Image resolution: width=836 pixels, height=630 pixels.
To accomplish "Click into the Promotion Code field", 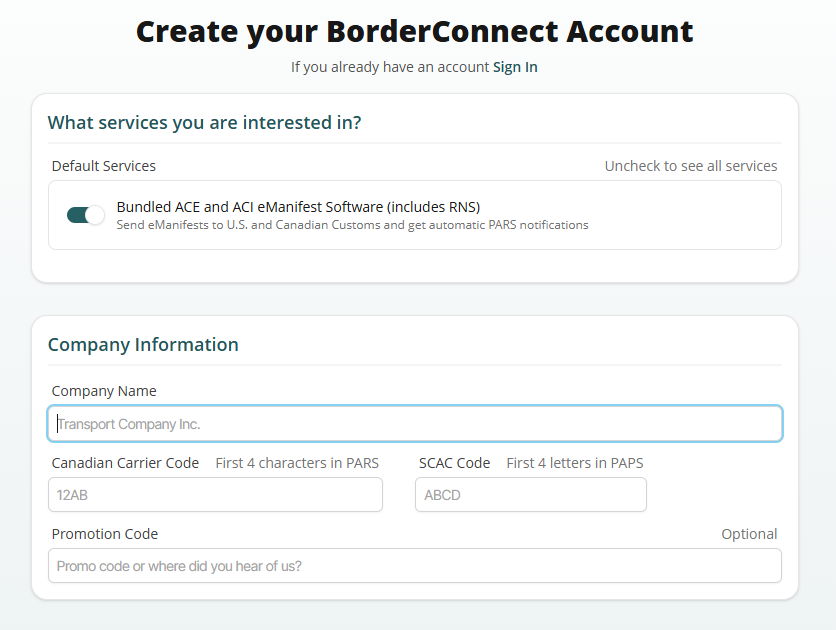I will click(x=415, y=566).
